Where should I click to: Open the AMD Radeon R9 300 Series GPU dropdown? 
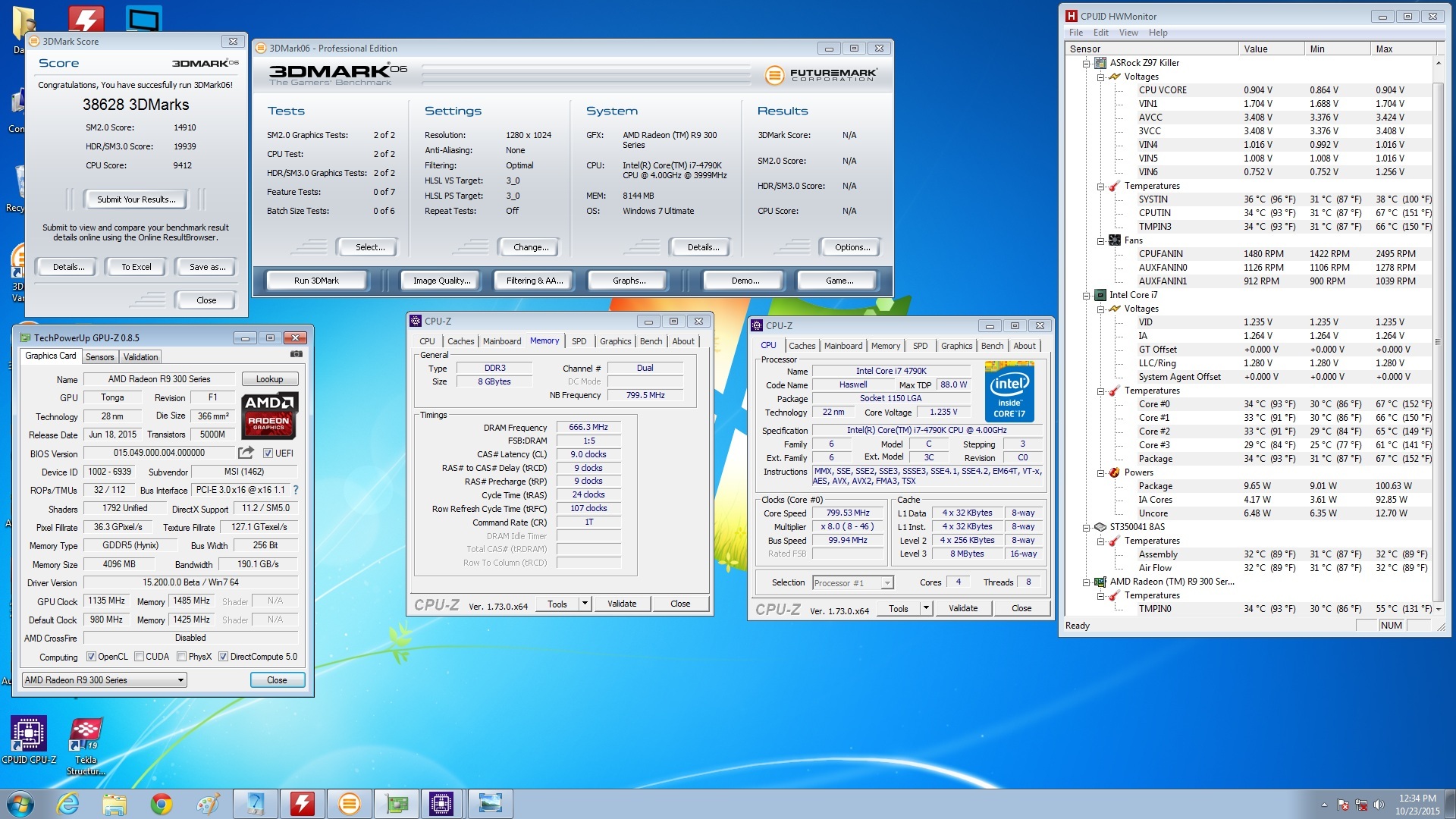pos(105,680)
